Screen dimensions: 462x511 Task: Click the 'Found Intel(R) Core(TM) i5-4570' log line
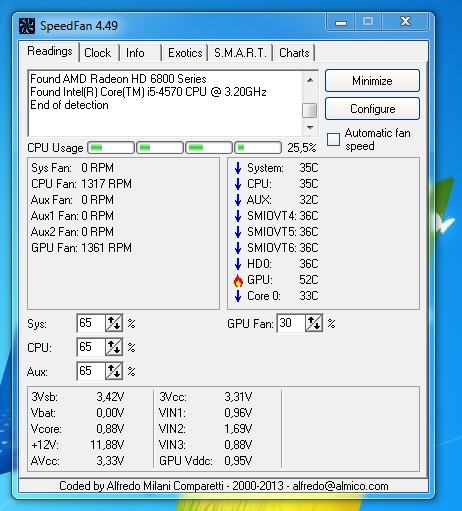coord(148,92)
